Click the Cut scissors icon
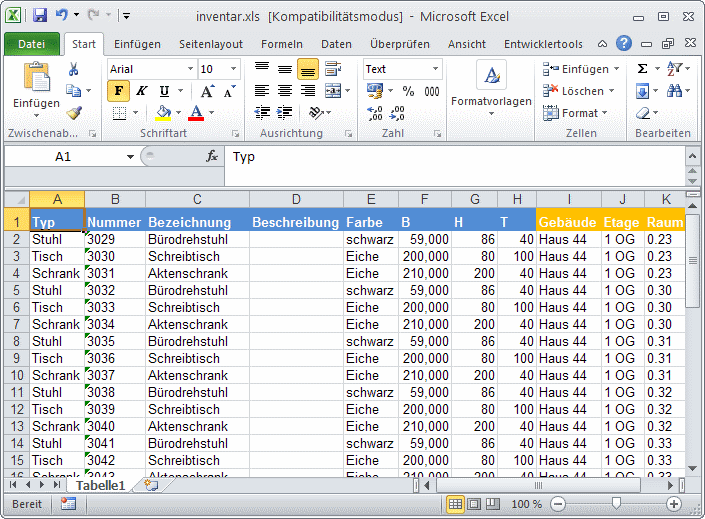Viewport: 705px width, 519px height. pos(73,69)
